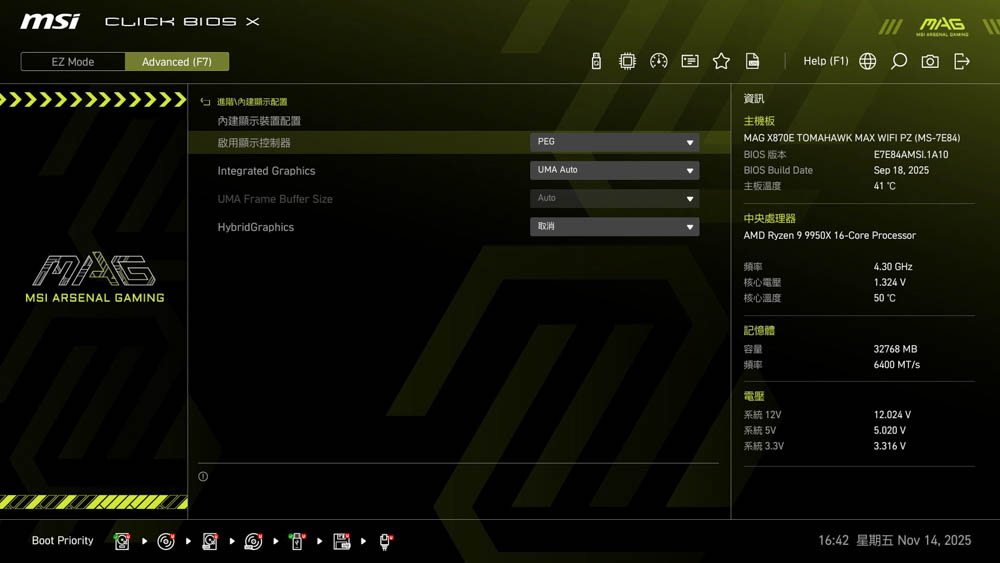Image resolution: width=1000 pixels, height=563 pixels.
Task: Select the Advanced (F7) tab
Action: click(x=177, y=62)
